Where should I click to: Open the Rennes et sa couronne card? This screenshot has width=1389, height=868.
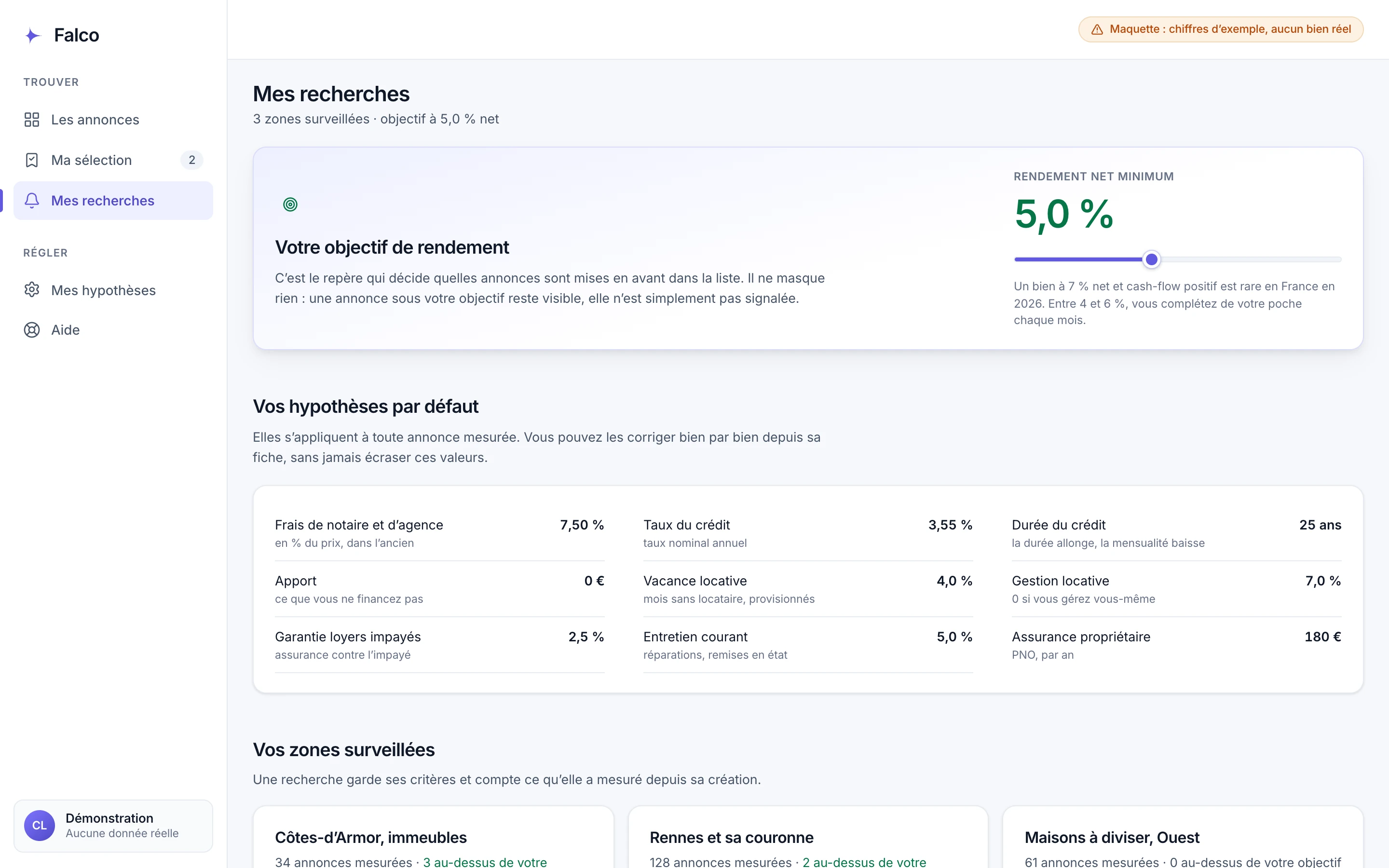[808, 837]
